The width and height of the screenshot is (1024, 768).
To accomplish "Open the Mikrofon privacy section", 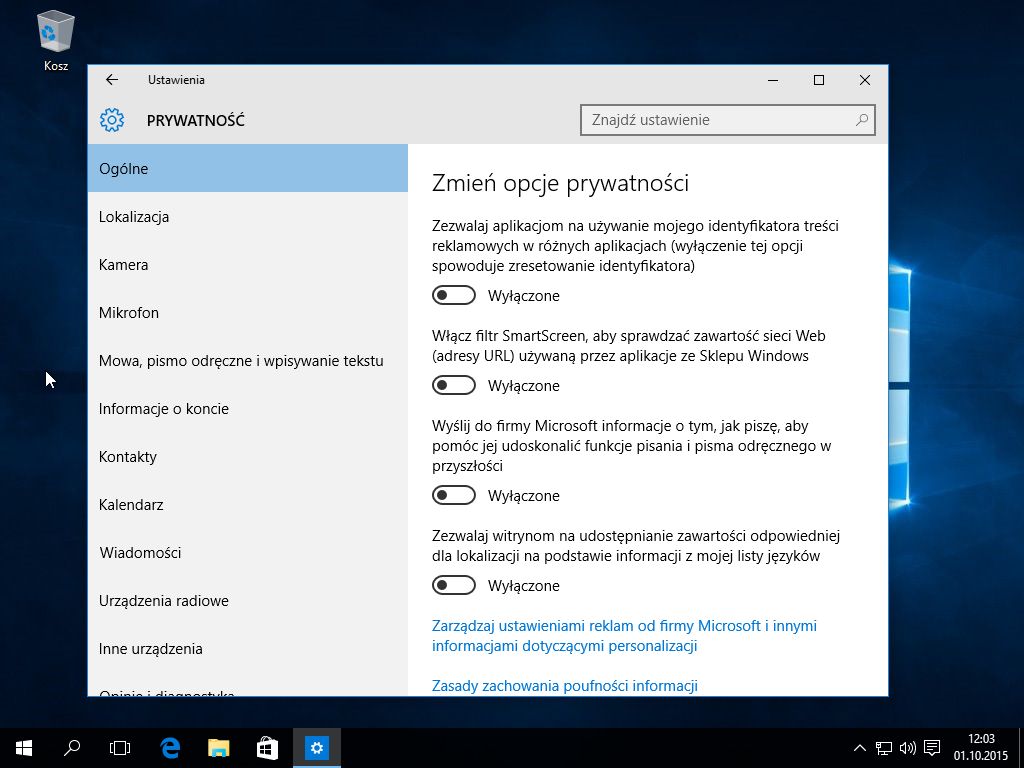I will point(248,313).
